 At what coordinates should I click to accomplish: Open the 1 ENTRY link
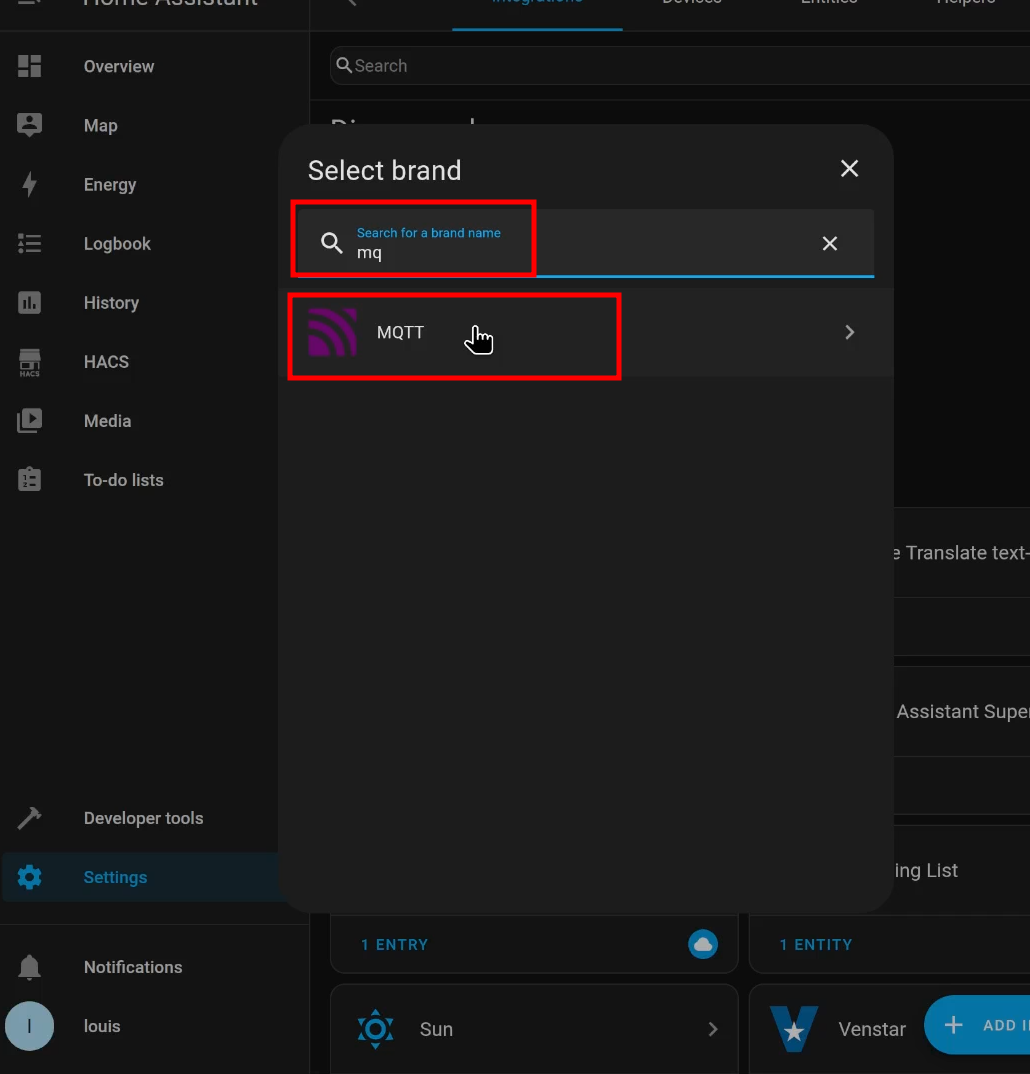point(394,945)
